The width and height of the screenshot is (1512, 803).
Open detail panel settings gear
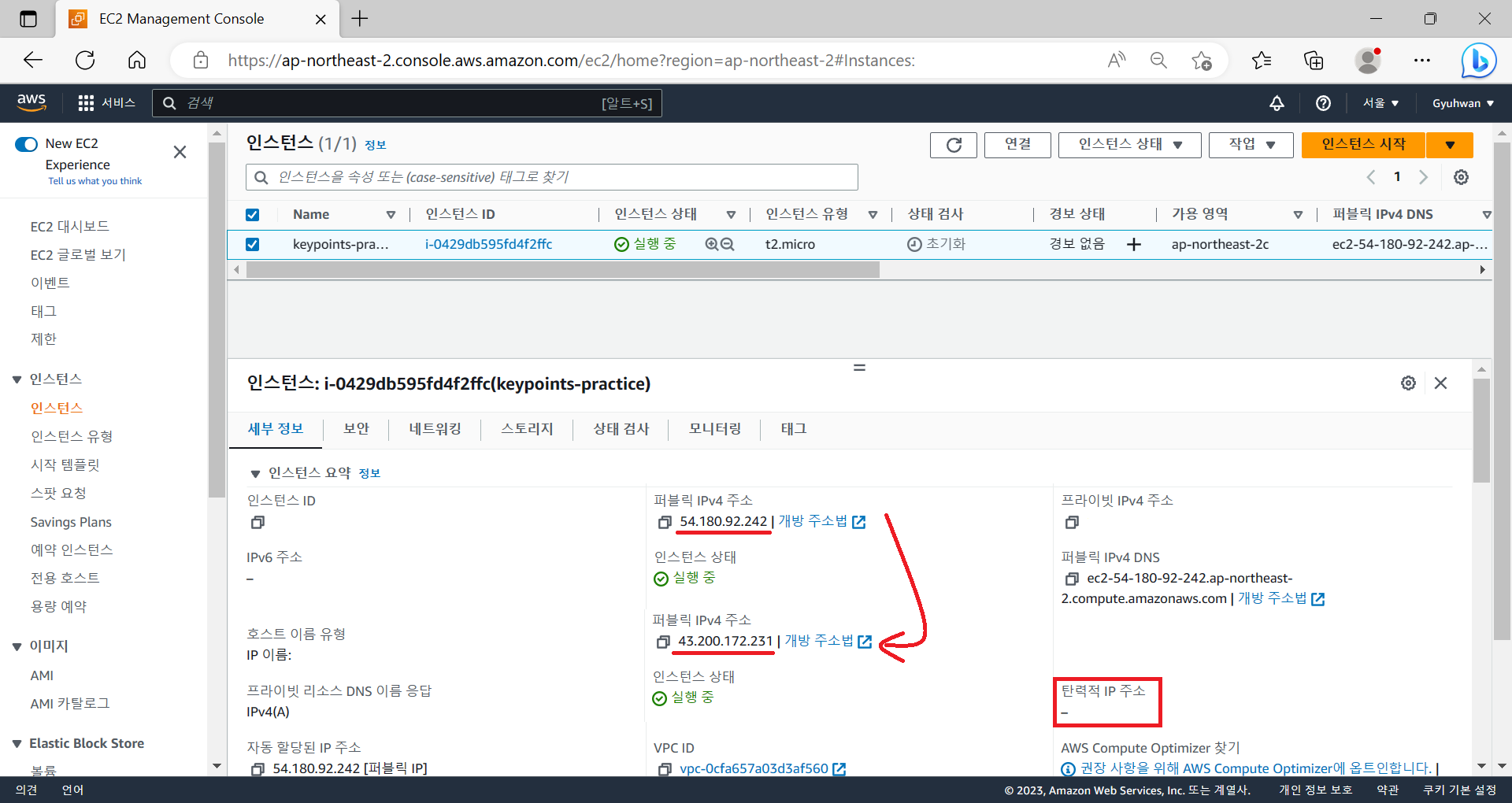click(1408, 383)
